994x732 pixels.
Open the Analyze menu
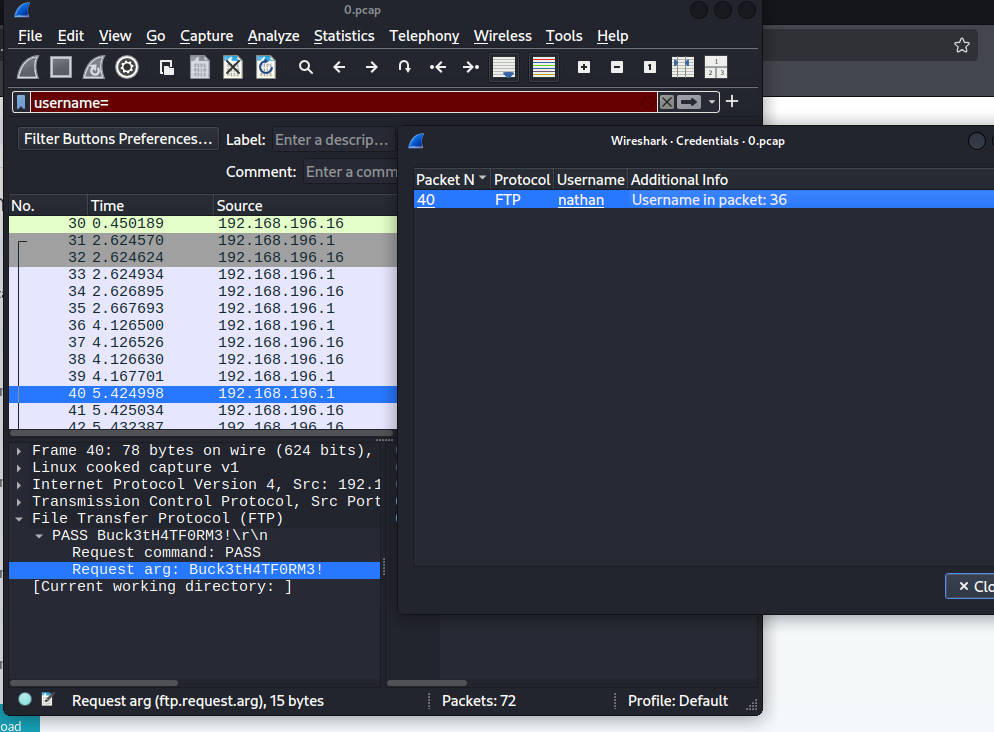click(x=273, y=36)
